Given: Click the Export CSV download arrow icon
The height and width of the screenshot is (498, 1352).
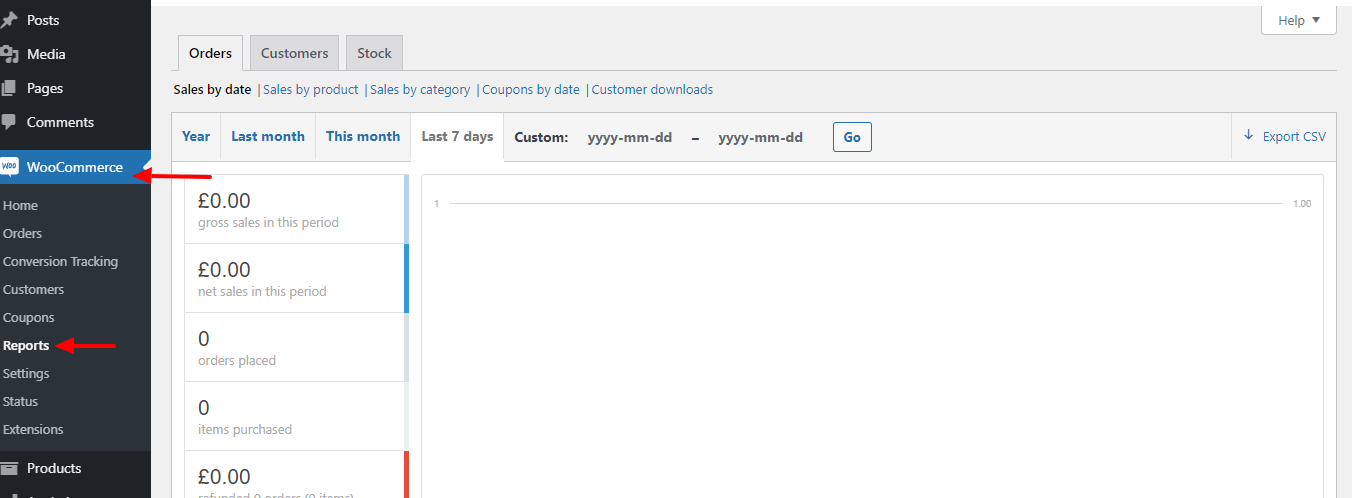Looking at the screenshot, I should click(x=1248, y=136).
